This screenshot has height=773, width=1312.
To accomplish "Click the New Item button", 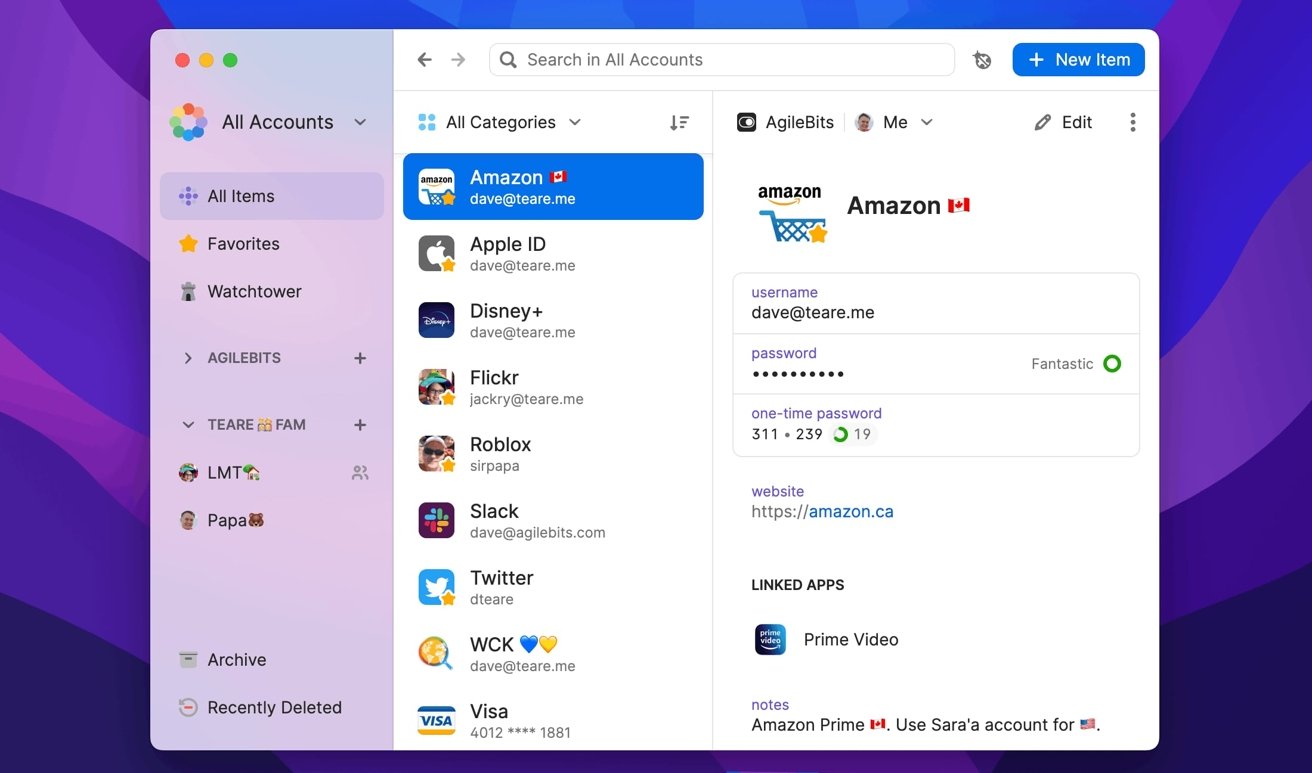I will (1078, 60).
